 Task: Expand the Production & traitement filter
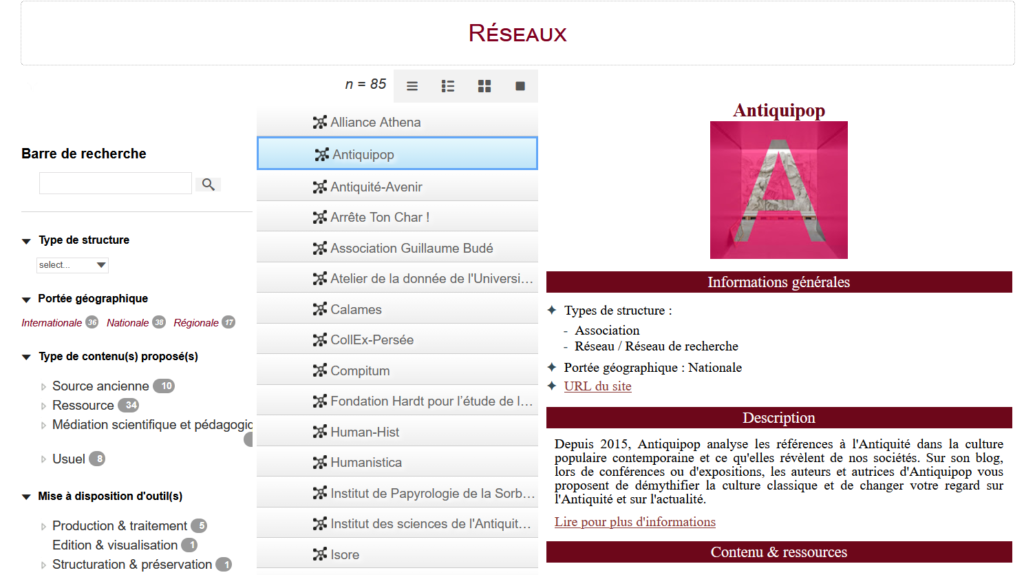tap(44, 526)
